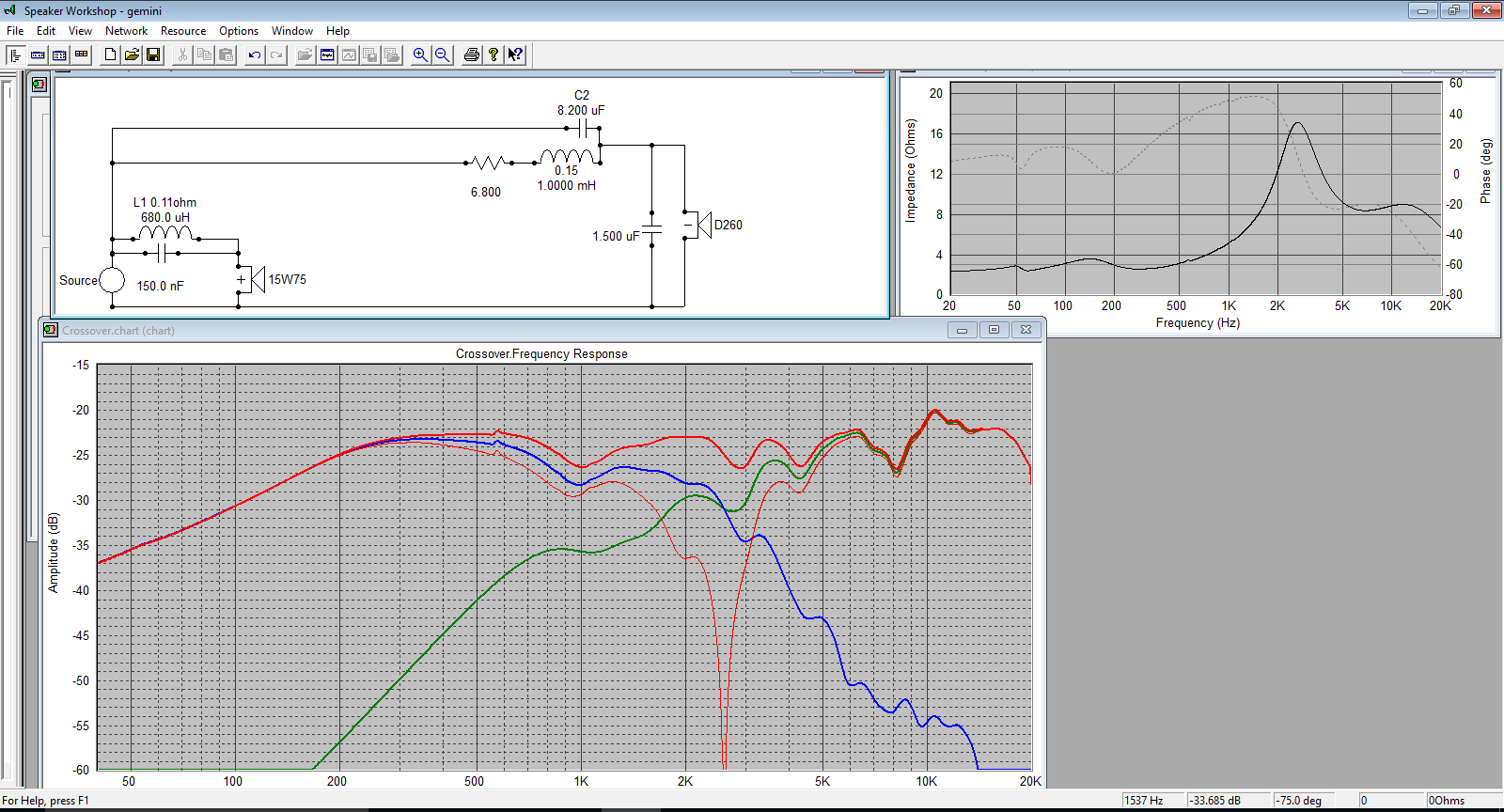Select the D260 tweeter driver in schematic
The image size is (1504, 812).
(699, 226)
